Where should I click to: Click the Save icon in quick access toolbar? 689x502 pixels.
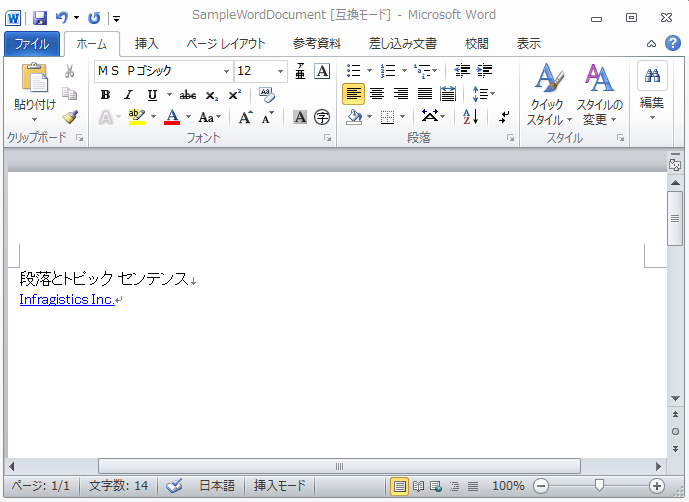40,18
